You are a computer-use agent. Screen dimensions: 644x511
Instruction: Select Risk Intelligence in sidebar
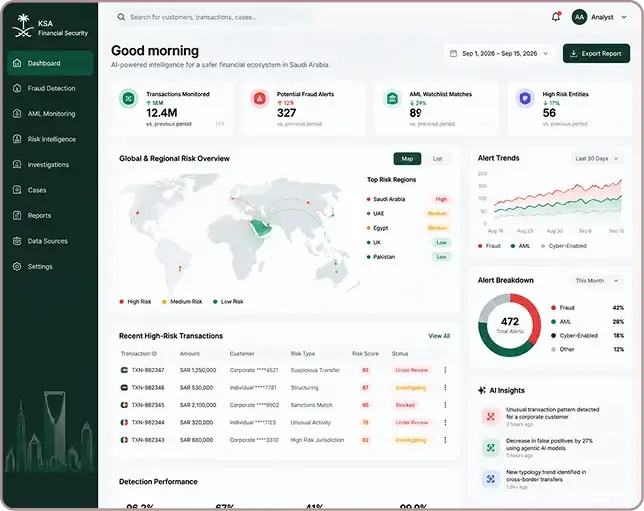pyautogui.click(x=50, y=139)
